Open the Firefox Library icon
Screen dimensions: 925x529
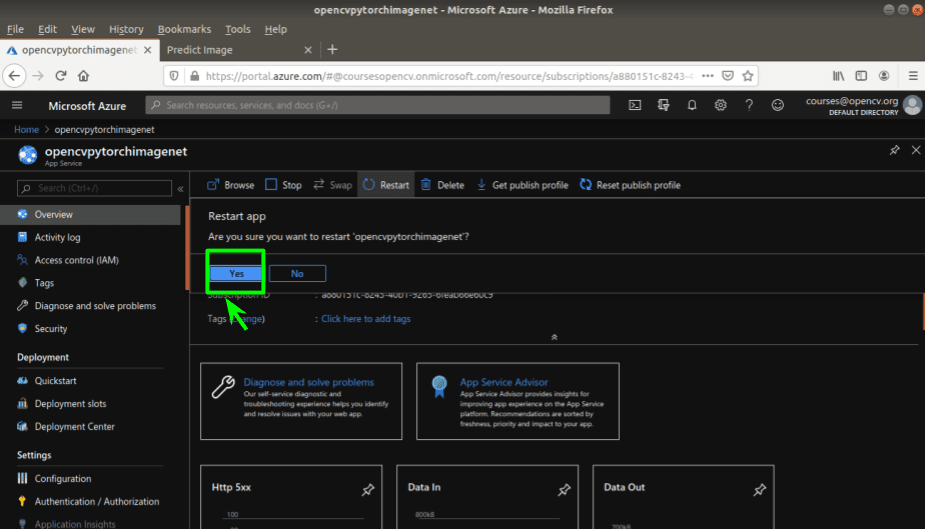click(x=838, y=75)
